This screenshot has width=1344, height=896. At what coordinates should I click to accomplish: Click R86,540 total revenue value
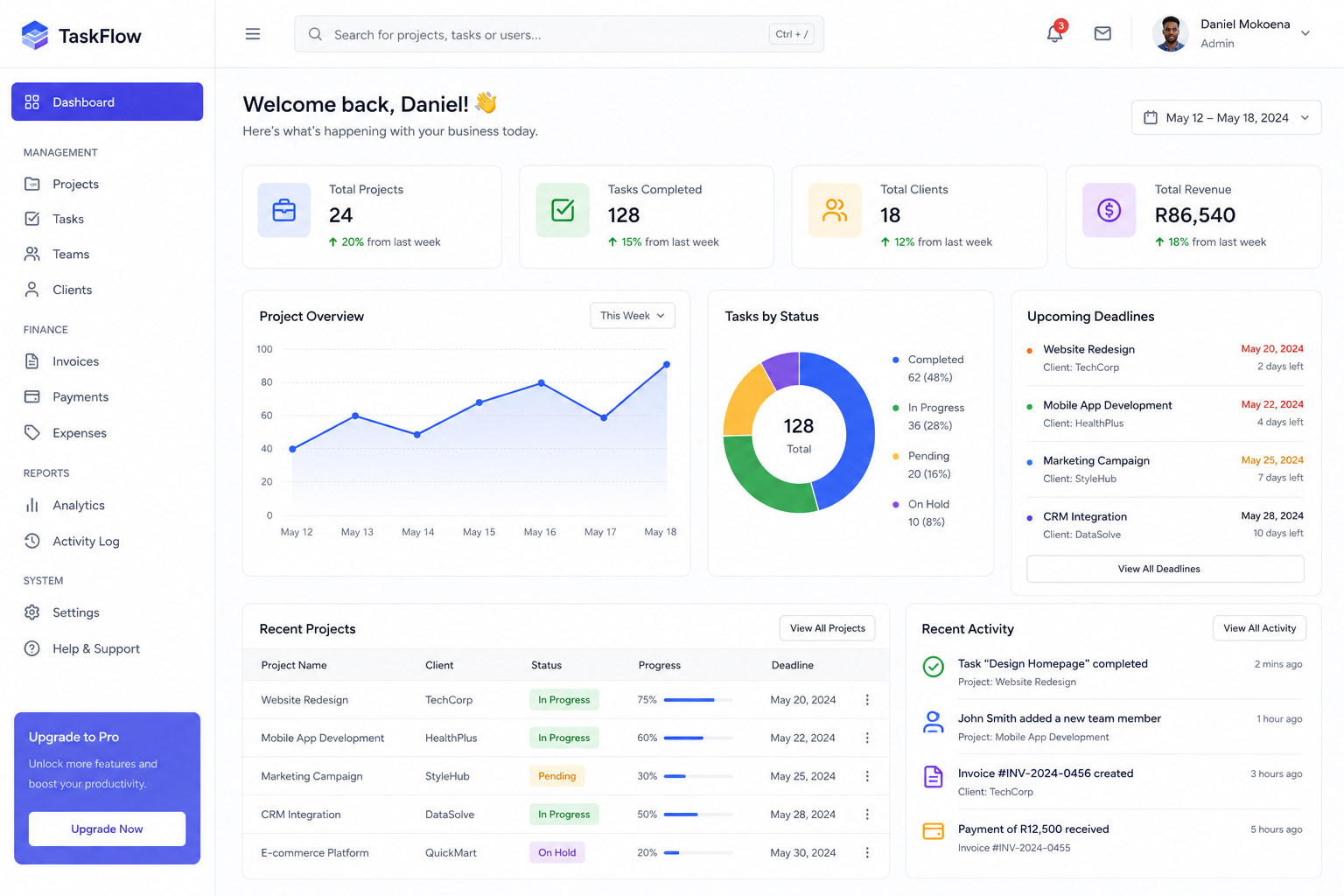pos(1195,215)
